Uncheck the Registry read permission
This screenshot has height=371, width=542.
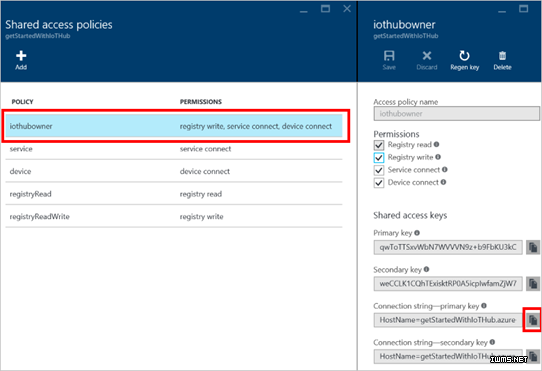click(x=379, y=145)
